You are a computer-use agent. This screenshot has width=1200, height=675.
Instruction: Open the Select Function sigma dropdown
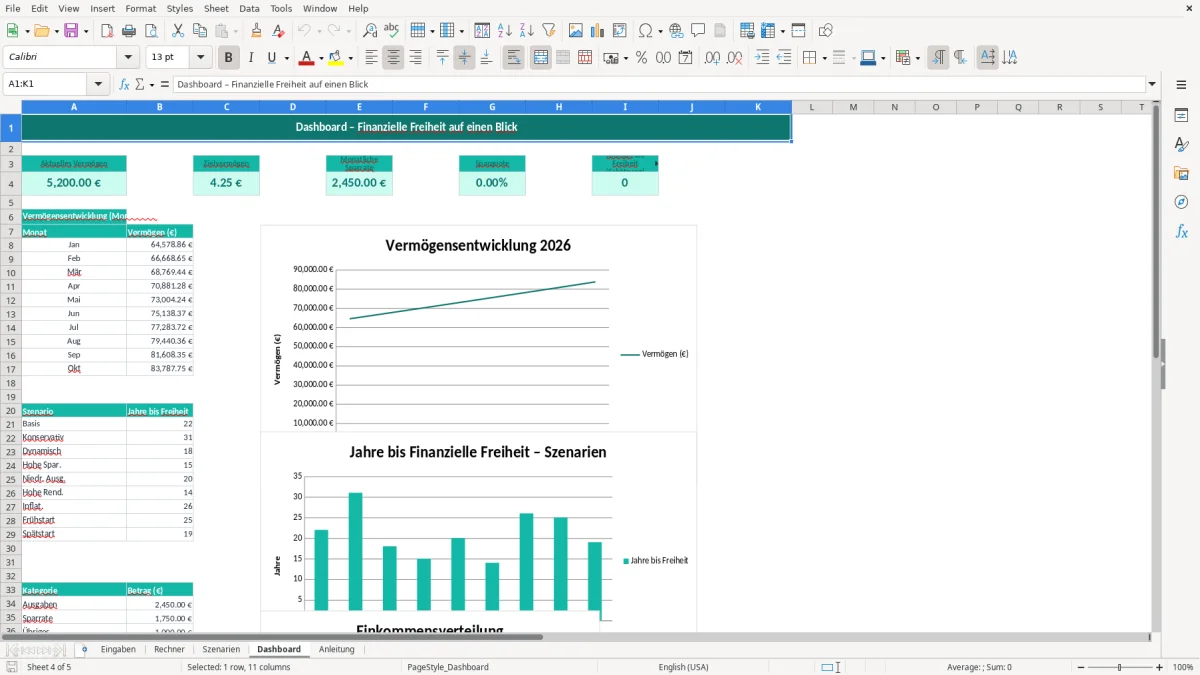150,84
